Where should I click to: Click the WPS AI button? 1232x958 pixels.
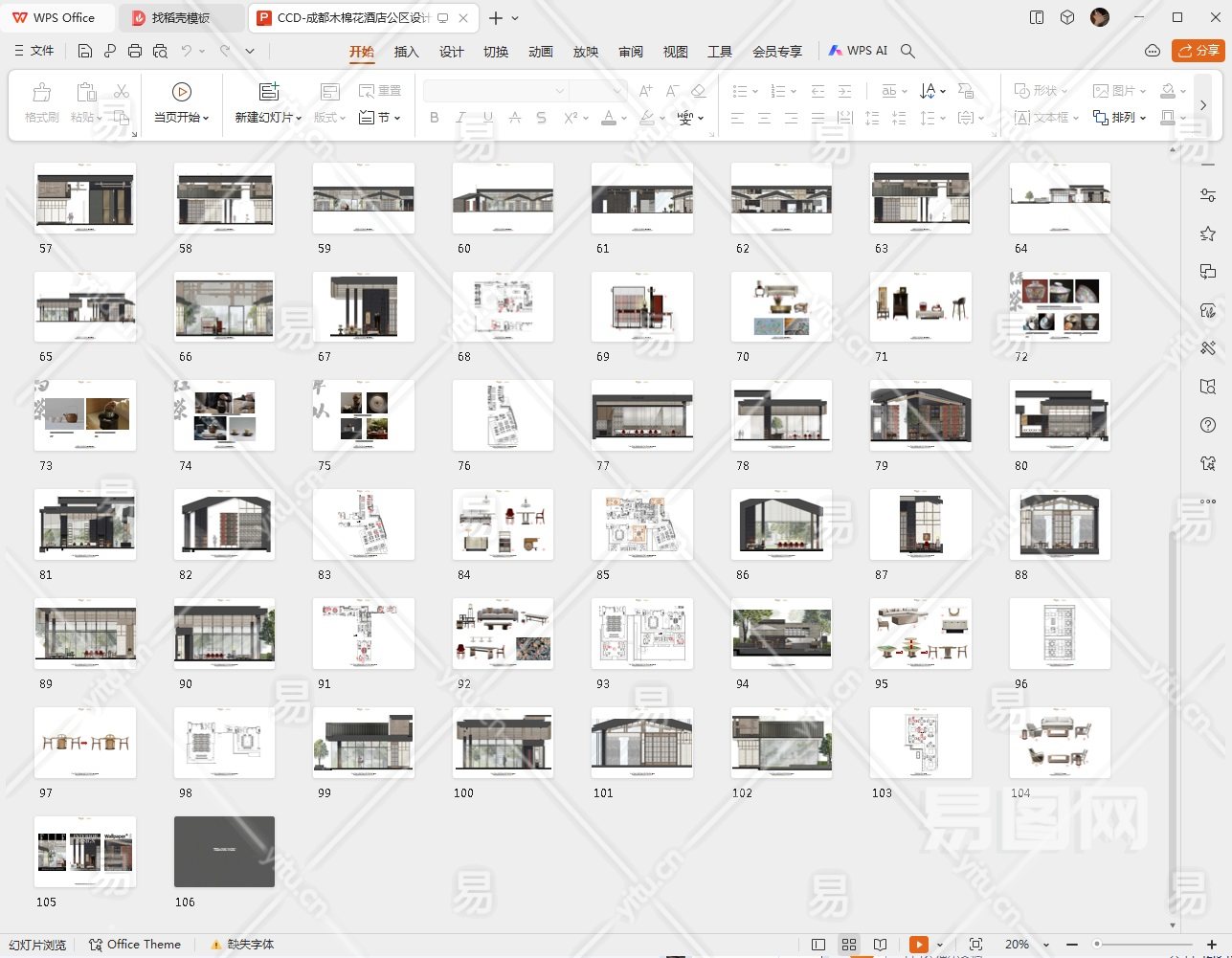coord(859,51)
